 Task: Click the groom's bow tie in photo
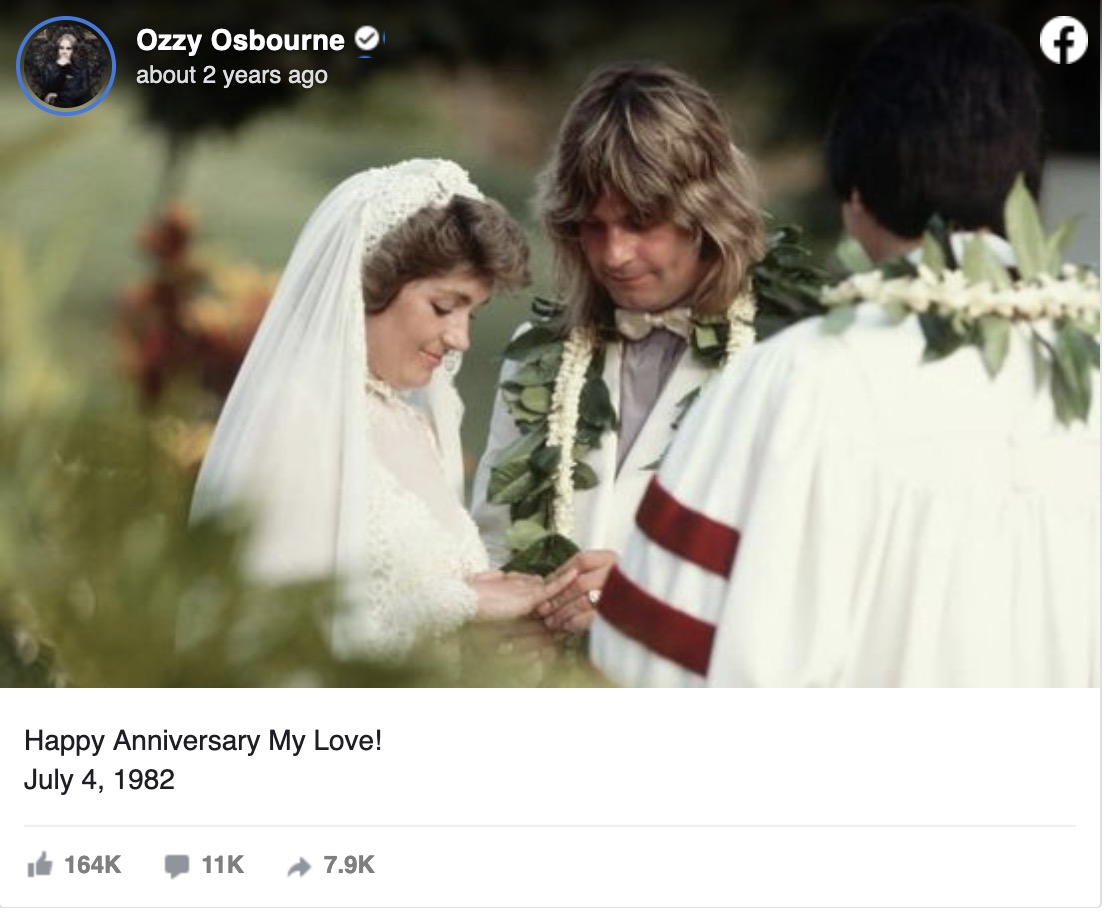pyautogui.click(x=652, y=322)
